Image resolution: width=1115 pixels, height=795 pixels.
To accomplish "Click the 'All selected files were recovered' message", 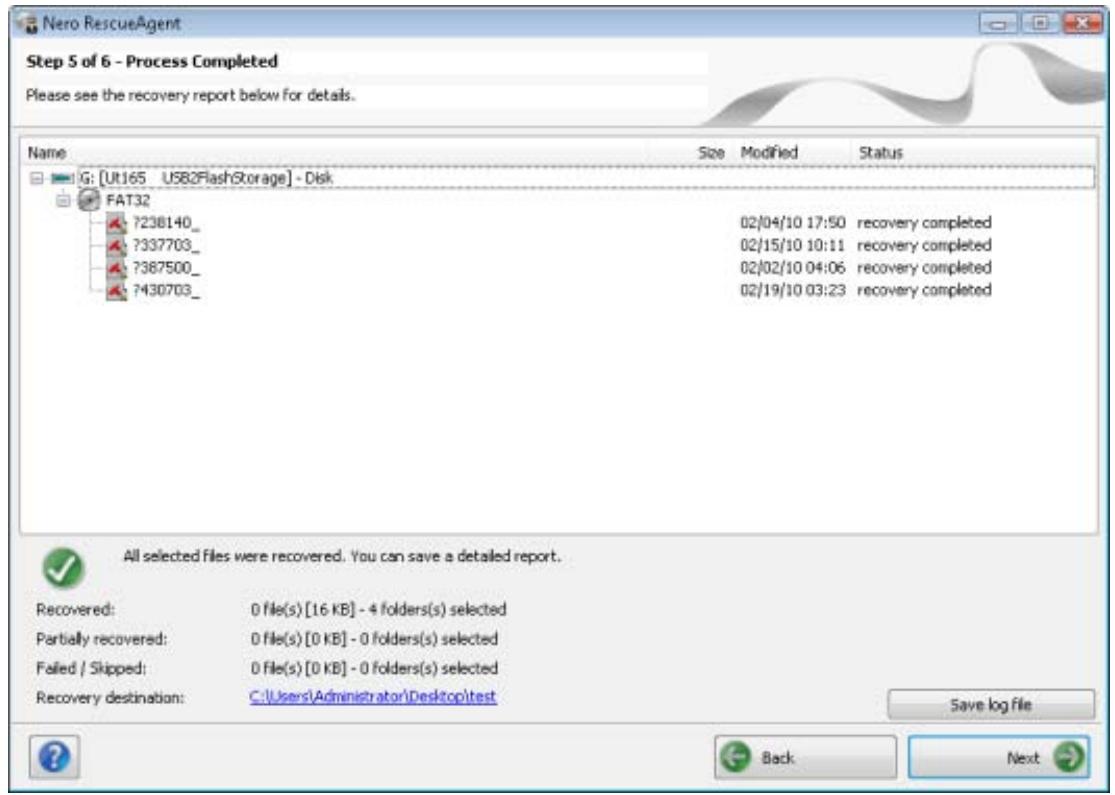I will tap(342, 556).
